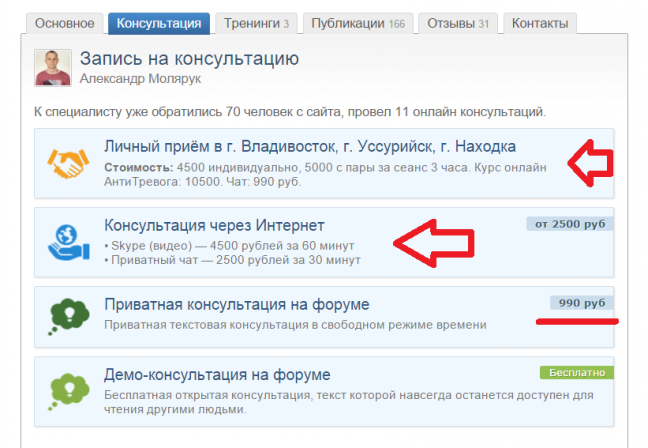Click the globe-in-hand Internet consultation icon
Screen dimensions: 648x448
(x=65, y=241)
